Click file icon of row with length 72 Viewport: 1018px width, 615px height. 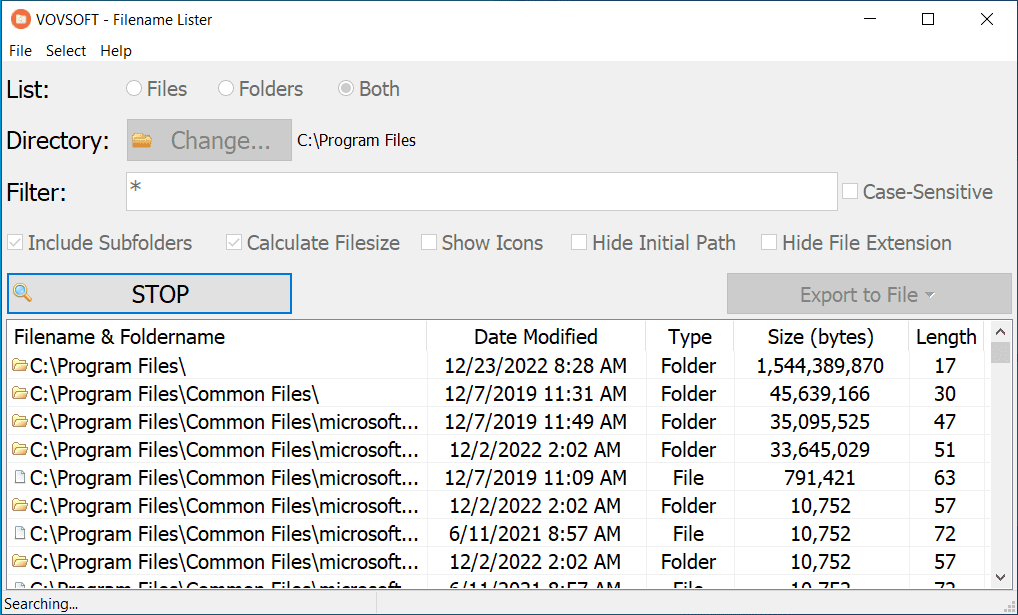[19, 534]
